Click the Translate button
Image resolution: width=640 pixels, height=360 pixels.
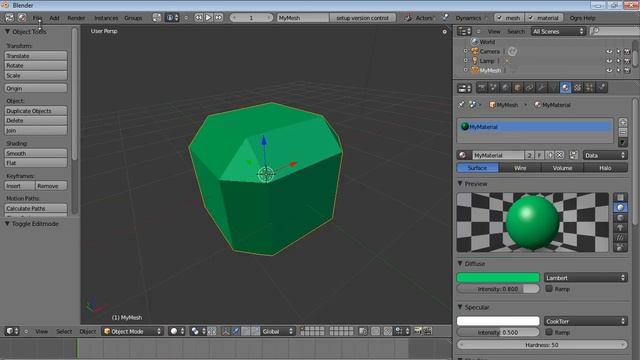pyautogui.click(x=36, y=56)
